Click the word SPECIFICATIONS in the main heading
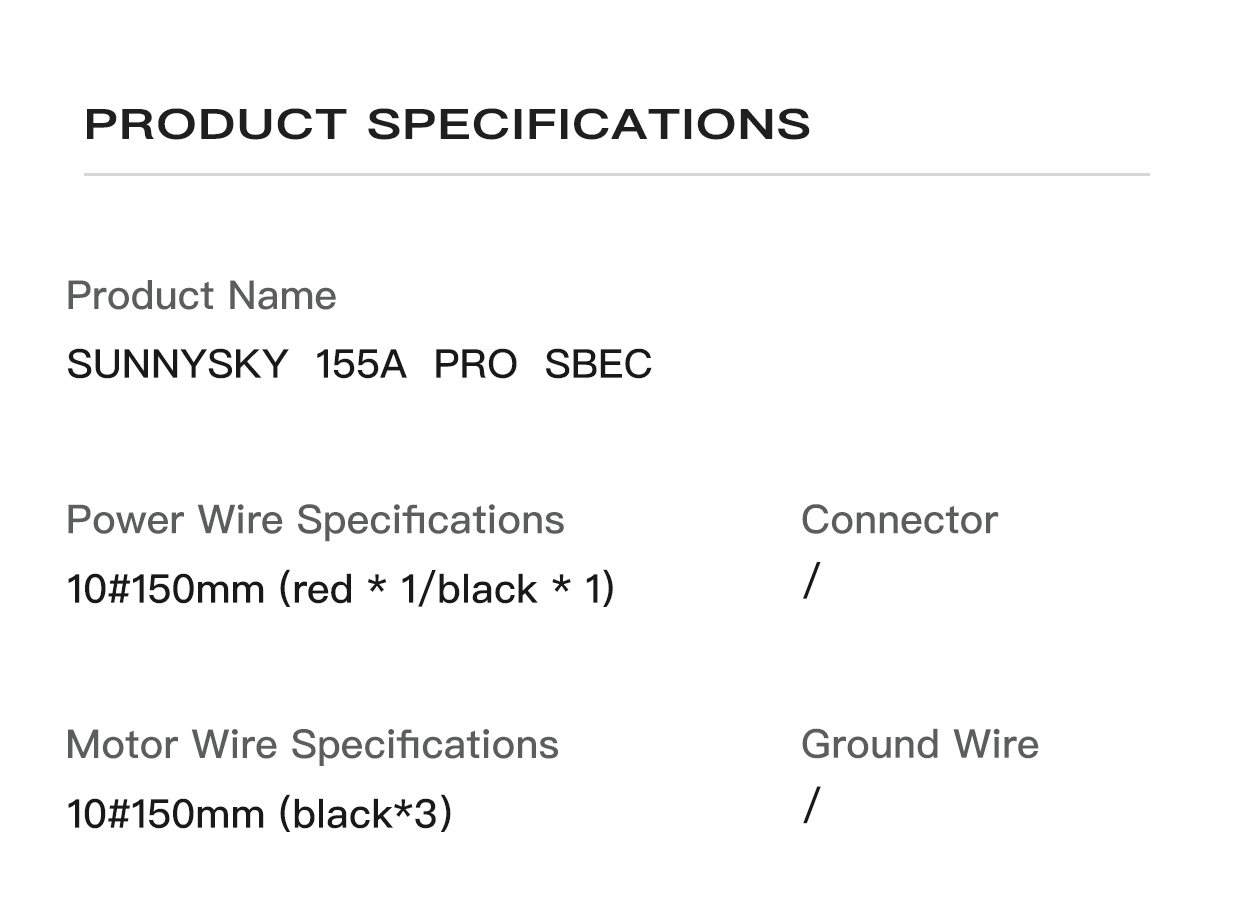 click(x=588, y=124)
